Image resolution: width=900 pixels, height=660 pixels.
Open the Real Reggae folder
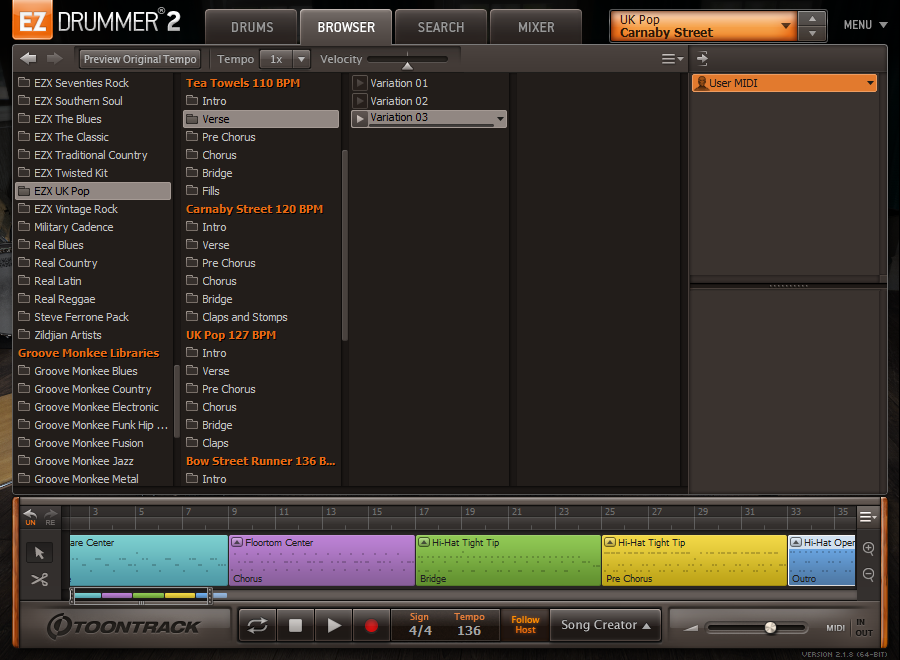[93, 299]
